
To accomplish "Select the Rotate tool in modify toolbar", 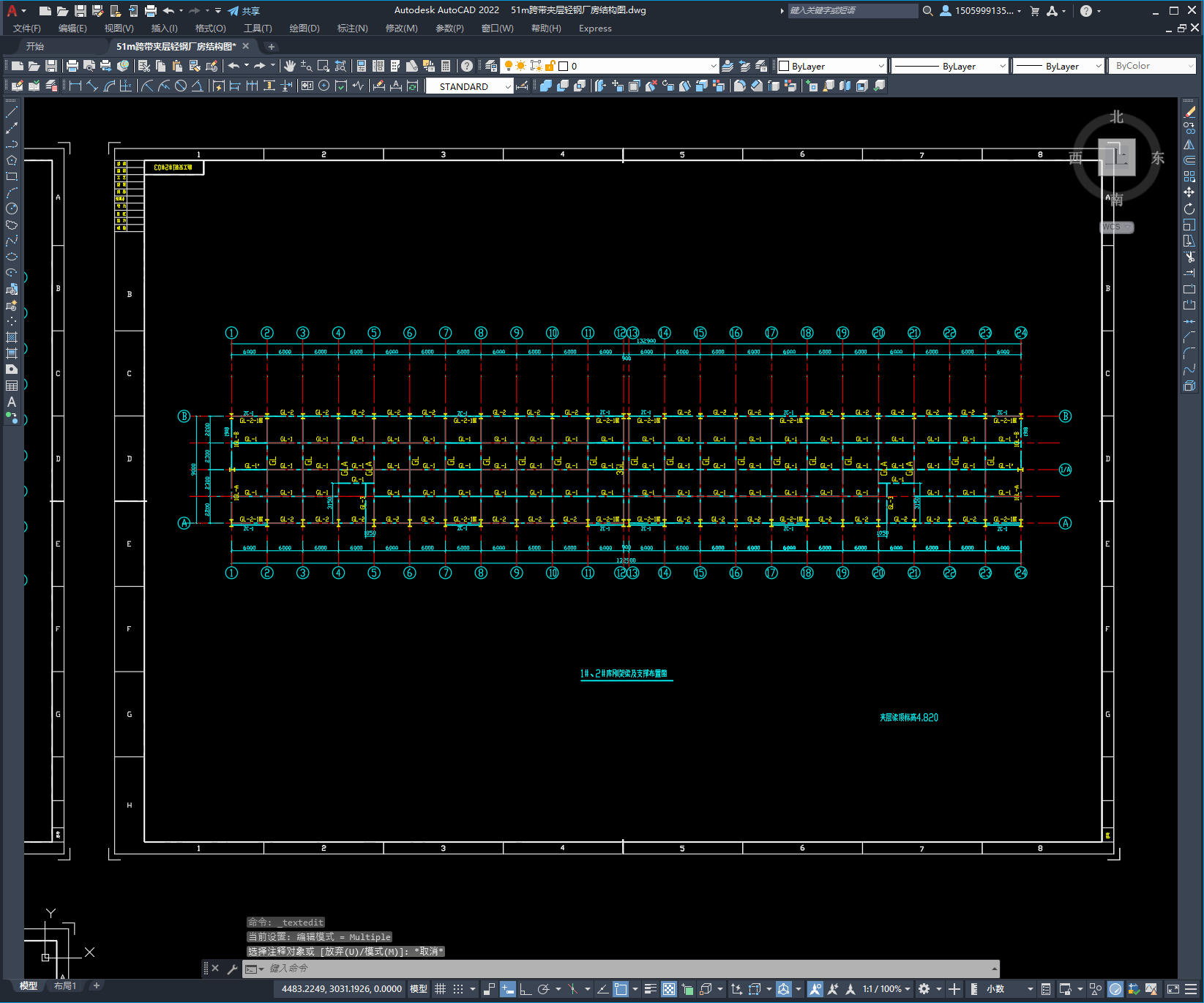I will point(1189,209).
